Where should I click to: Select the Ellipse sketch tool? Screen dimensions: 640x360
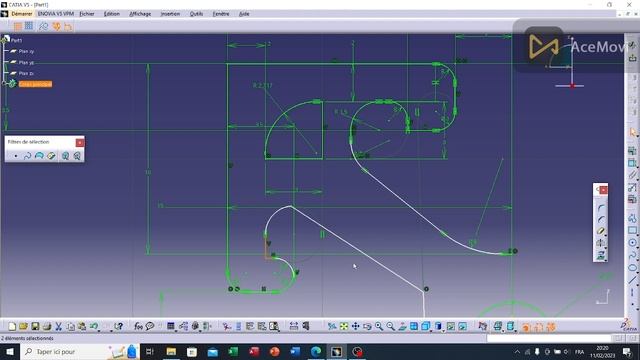(632, 268)
